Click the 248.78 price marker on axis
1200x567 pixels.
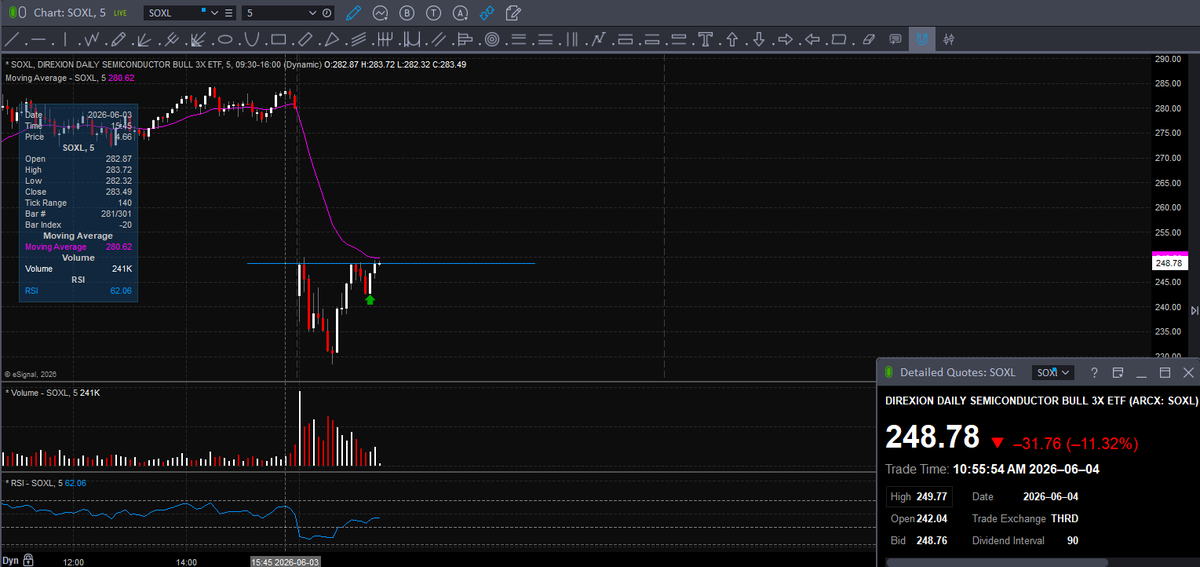[1168, 262]
